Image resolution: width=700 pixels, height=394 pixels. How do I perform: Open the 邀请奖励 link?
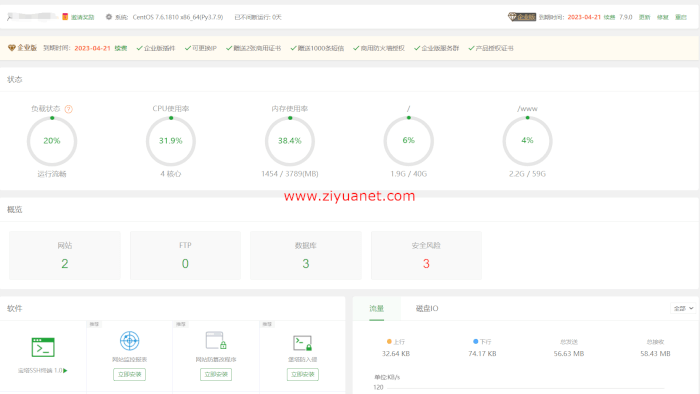pyautogui.click(x=83, y=17)
